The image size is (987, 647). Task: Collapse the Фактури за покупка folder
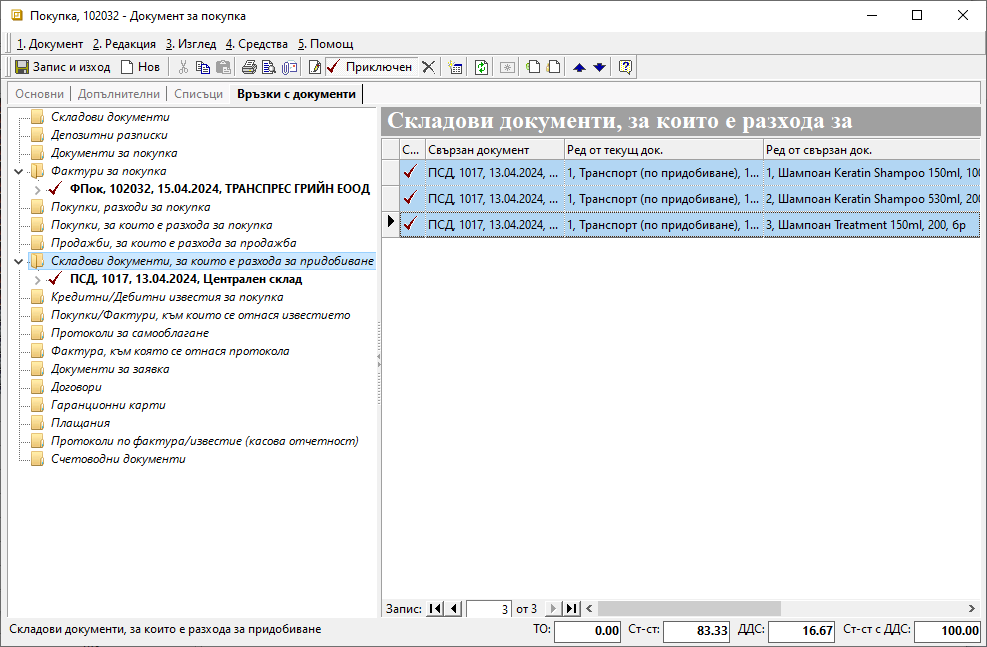point(19,171)
